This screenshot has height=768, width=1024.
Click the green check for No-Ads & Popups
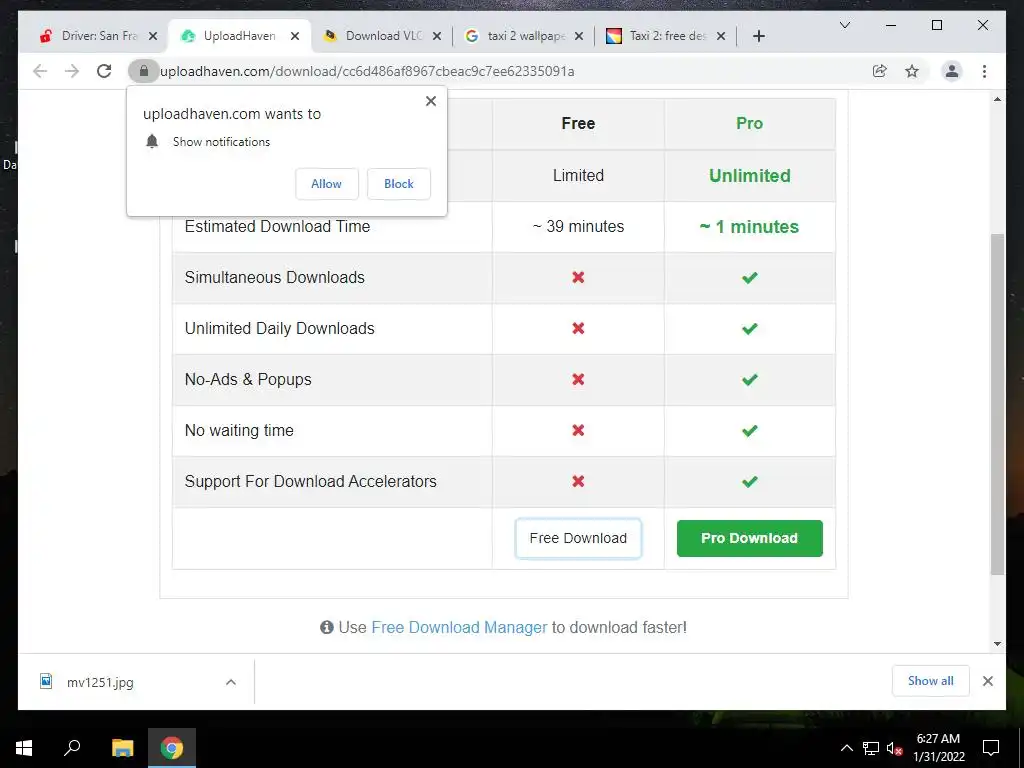[x=749, y=379]
